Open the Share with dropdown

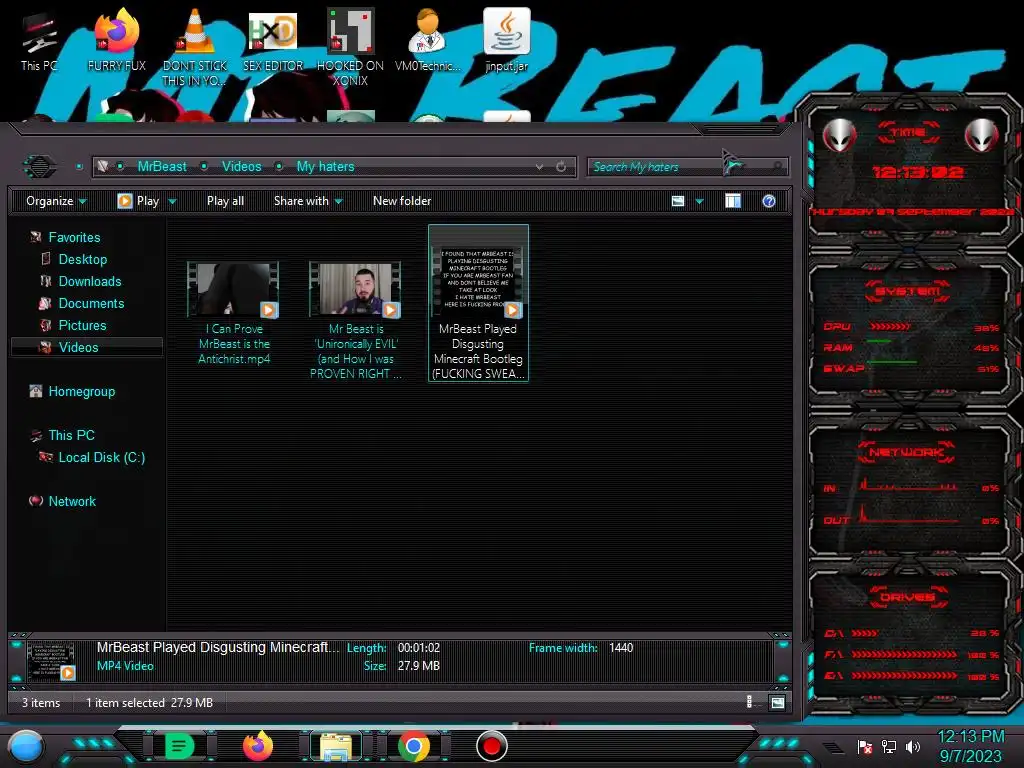[308, 200]
